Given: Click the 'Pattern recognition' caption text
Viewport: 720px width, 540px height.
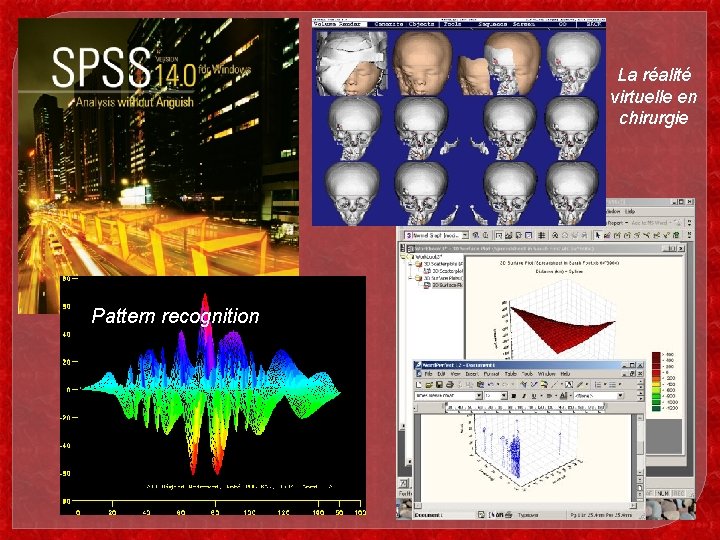Looking at the screenshot, I should (175, 316).
